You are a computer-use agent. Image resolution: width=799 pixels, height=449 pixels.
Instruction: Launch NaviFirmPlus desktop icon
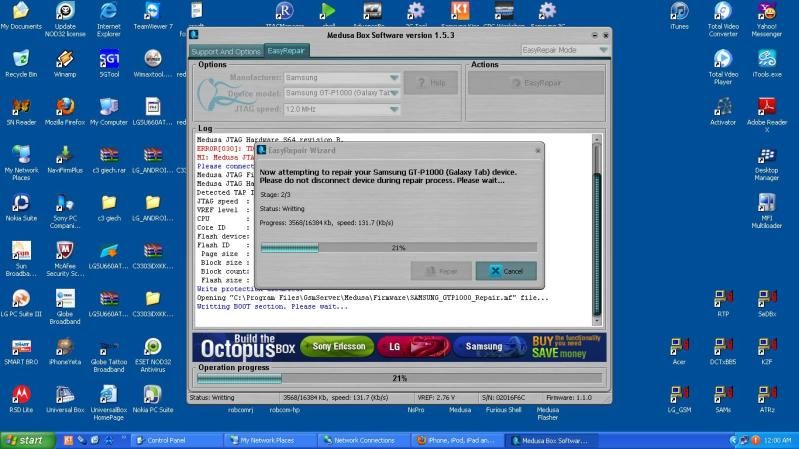(x=65, y=159)
